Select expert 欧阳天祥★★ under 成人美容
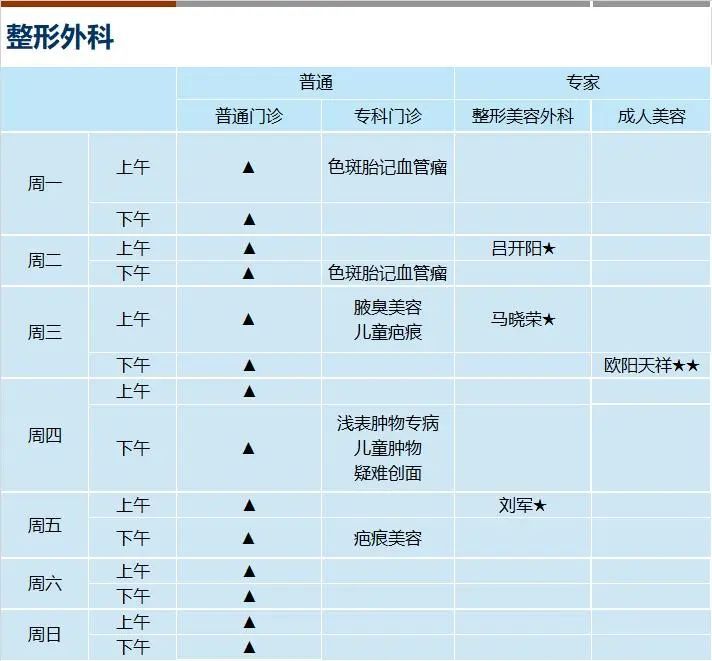Image resolution: width=712 pixels, height=661 pixels. click(x=652, y=365)
